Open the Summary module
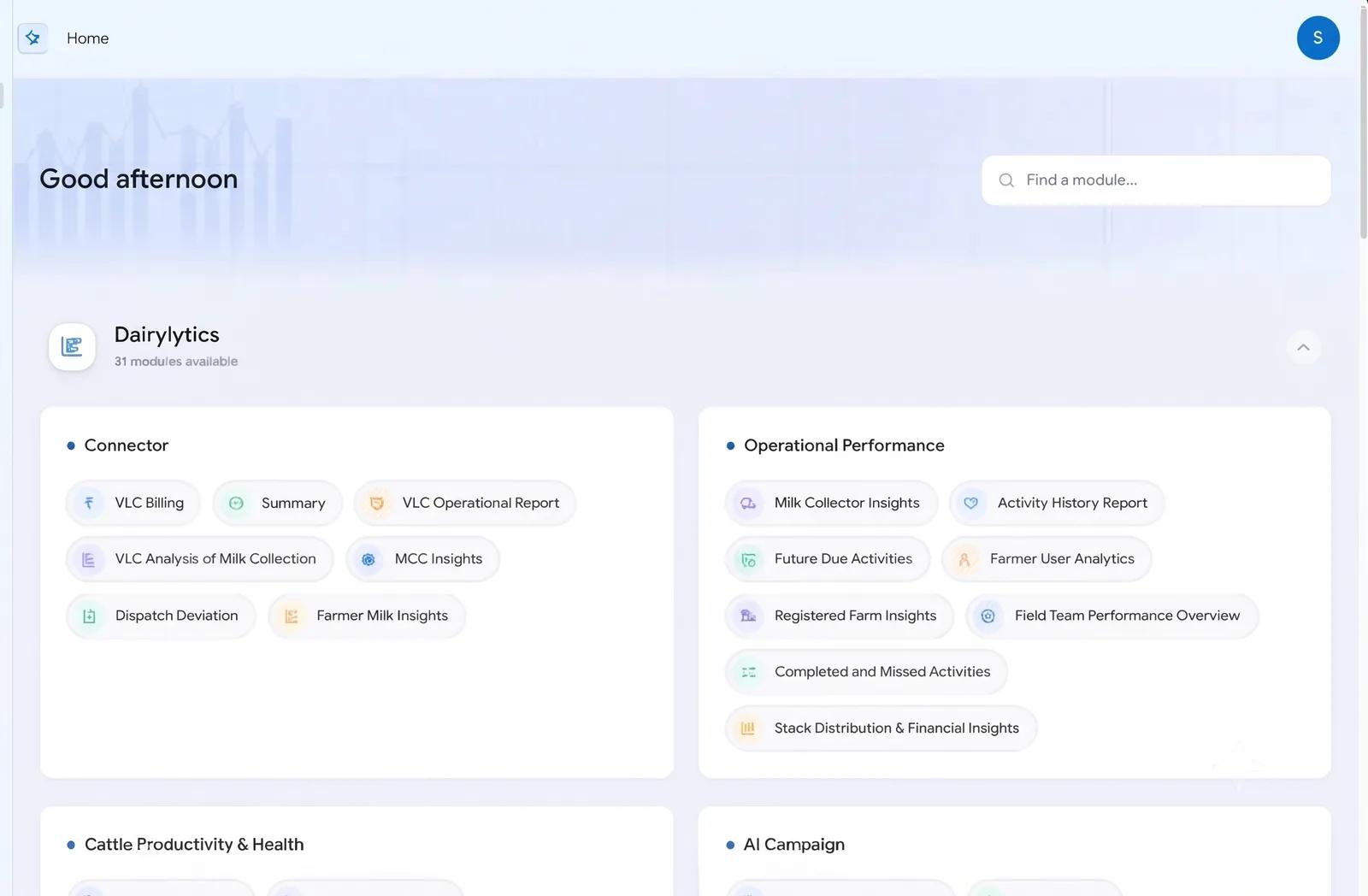Image resolution: width=1368 pixels, height=896 pixels. coord(278,503)
